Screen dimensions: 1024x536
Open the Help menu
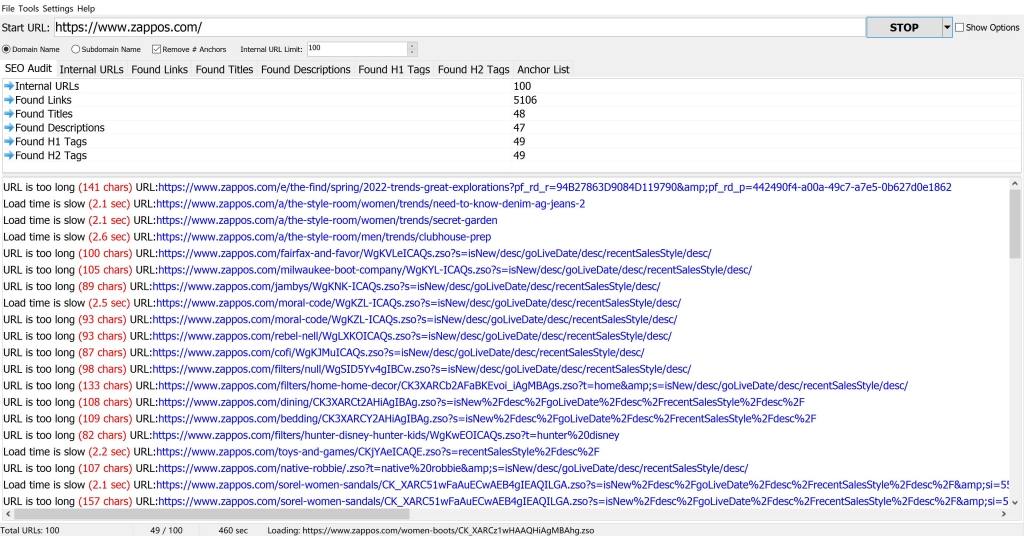(86, 8)
